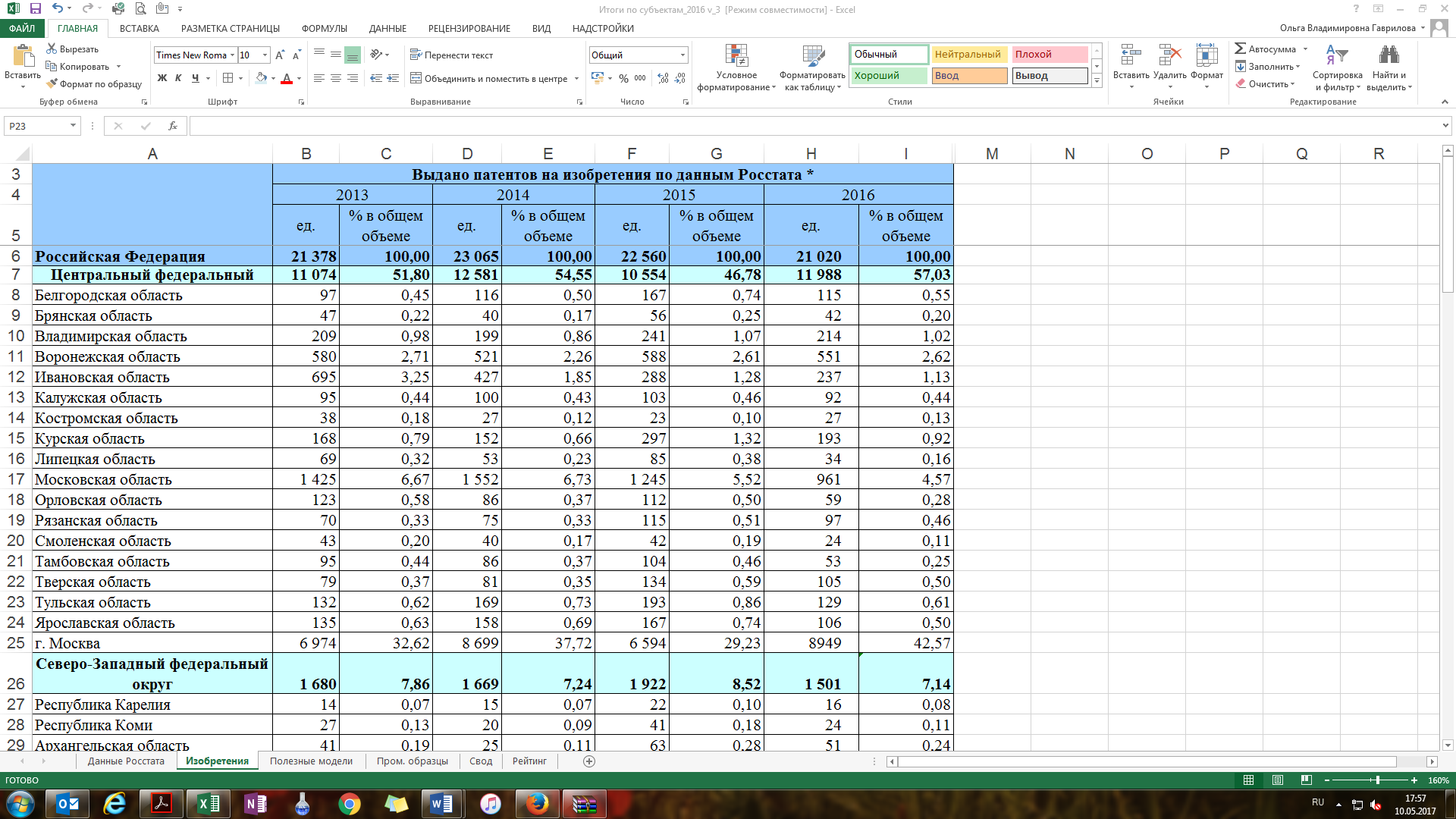The image size is (1456, 819).
Task: Switch to the Полезные модели sheet tab
Action: click(311, 761)
